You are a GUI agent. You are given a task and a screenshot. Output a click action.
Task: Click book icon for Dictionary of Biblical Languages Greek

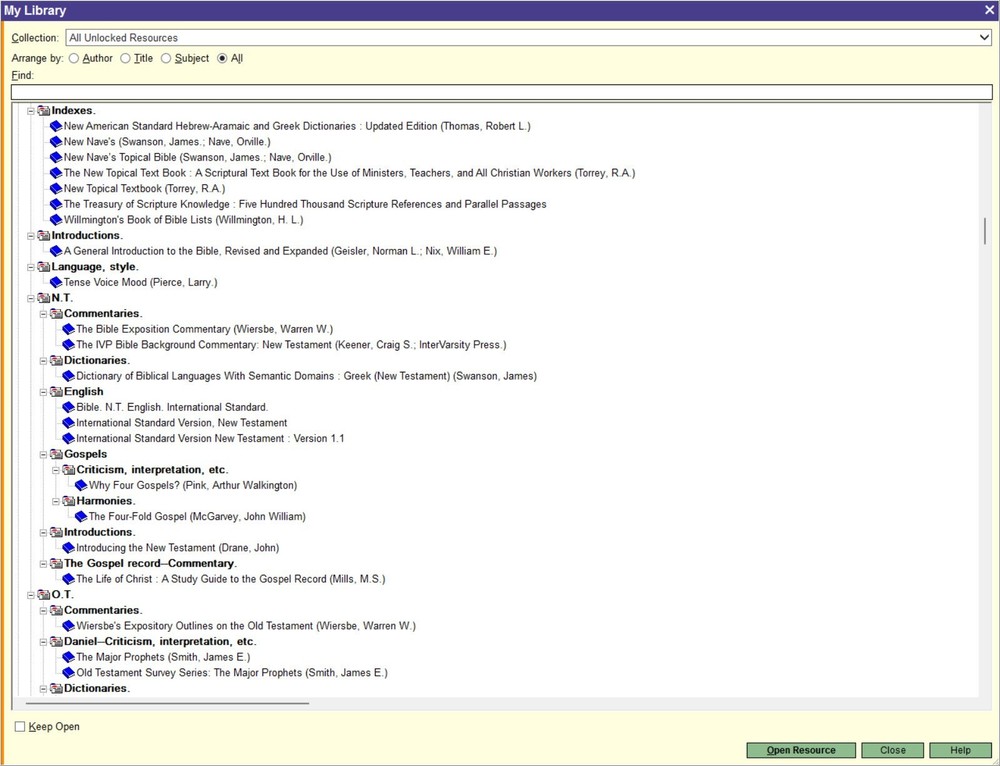[68, 376]
